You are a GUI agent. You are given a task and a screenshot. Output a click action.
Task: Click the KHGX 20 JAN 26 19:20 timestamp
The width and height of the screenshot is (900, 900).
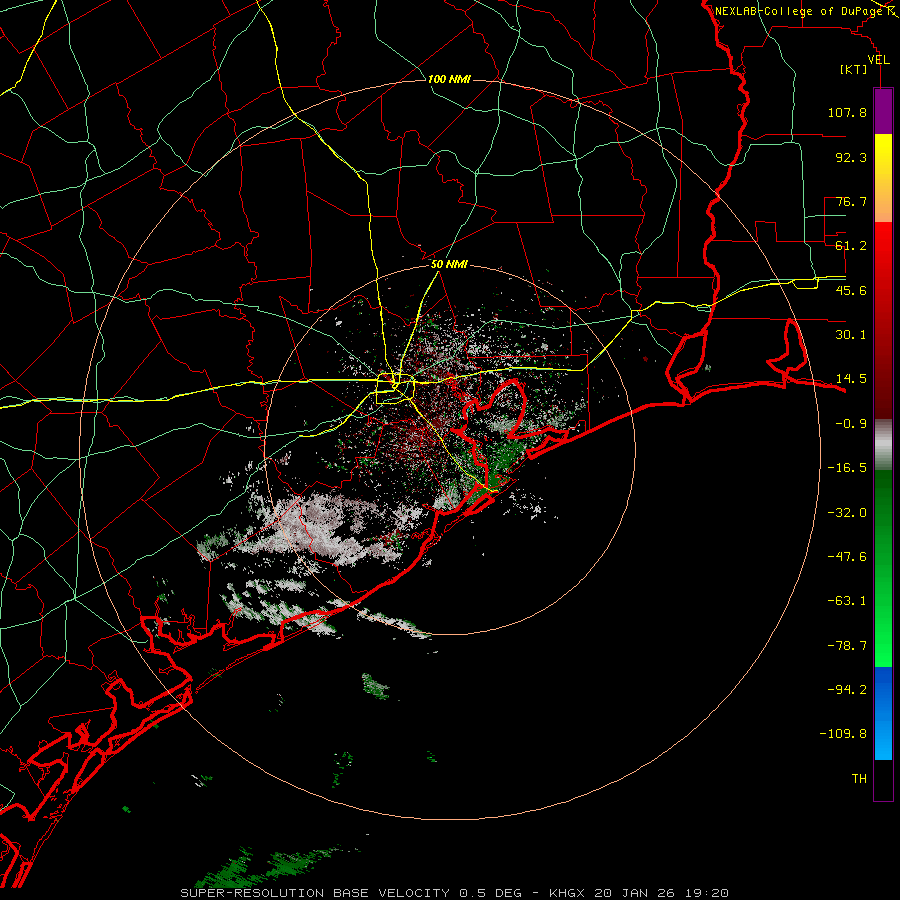click(639, 893)
